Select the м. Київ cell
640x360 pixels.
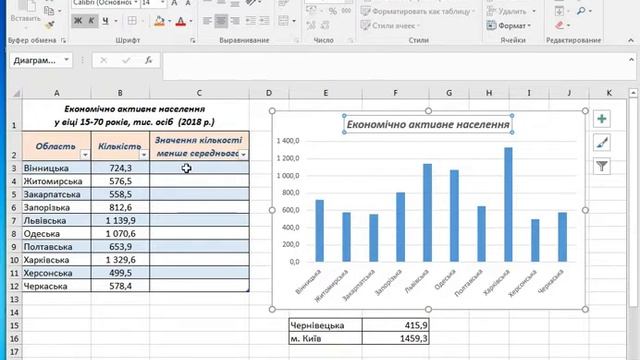[325, 338]
